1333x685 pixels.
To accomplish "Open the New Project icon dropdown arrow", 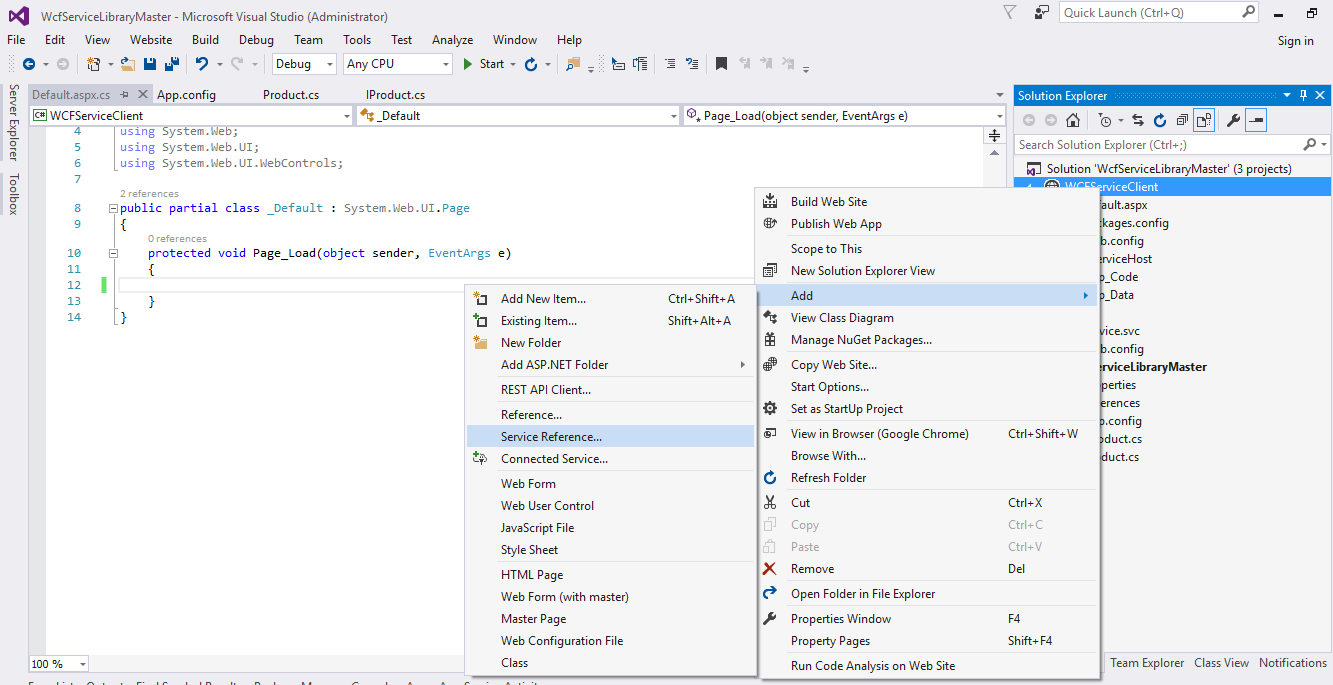I will [x=109, y=64].
